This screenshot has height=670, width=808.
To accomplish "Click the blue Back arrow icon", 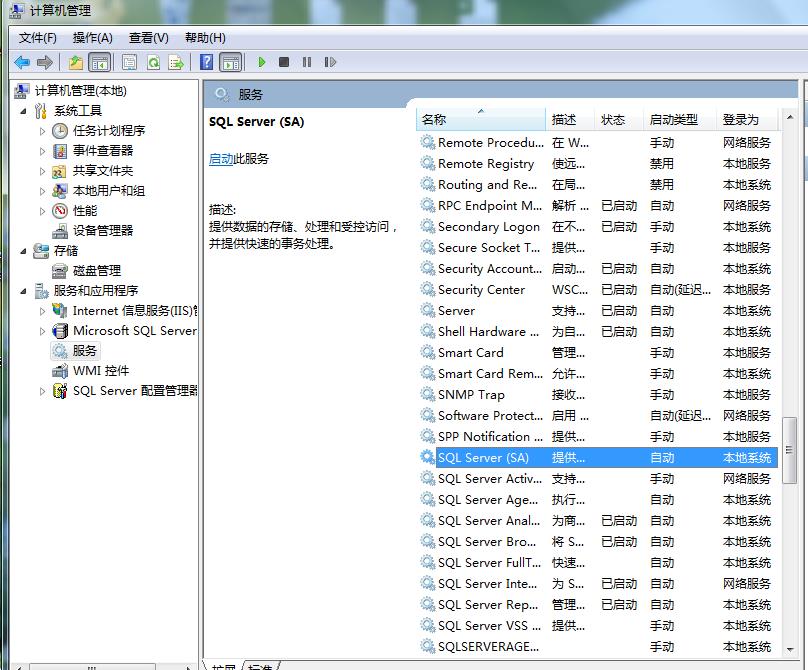I will point(21,62).
